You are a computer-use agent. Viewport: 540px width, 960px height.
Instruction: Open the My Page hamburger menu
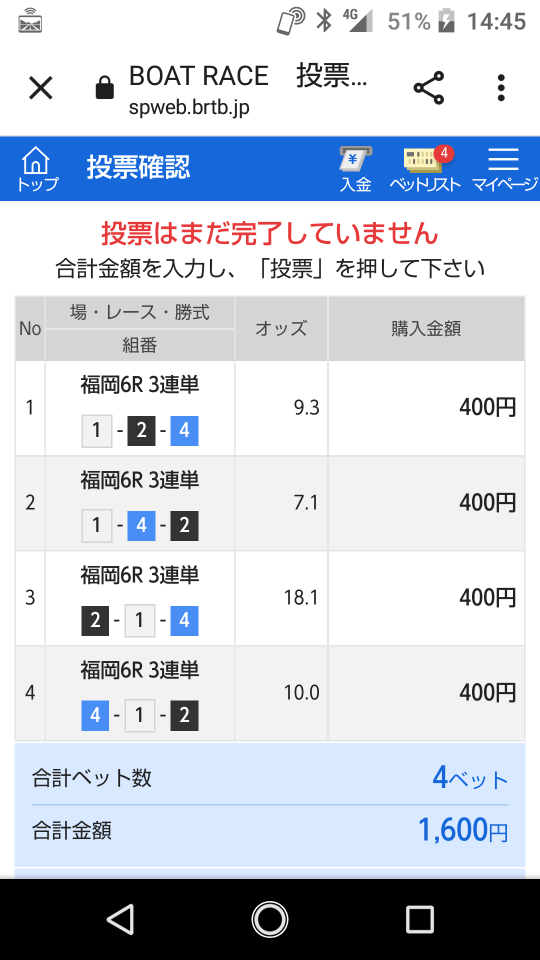[504, 168]
